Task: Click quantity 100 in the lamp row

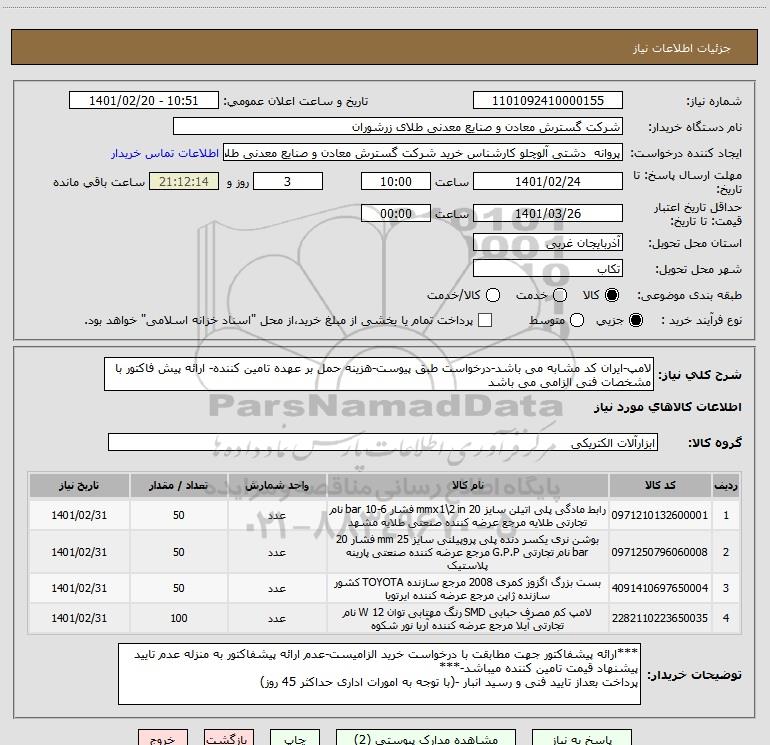Action: [179, 618]
